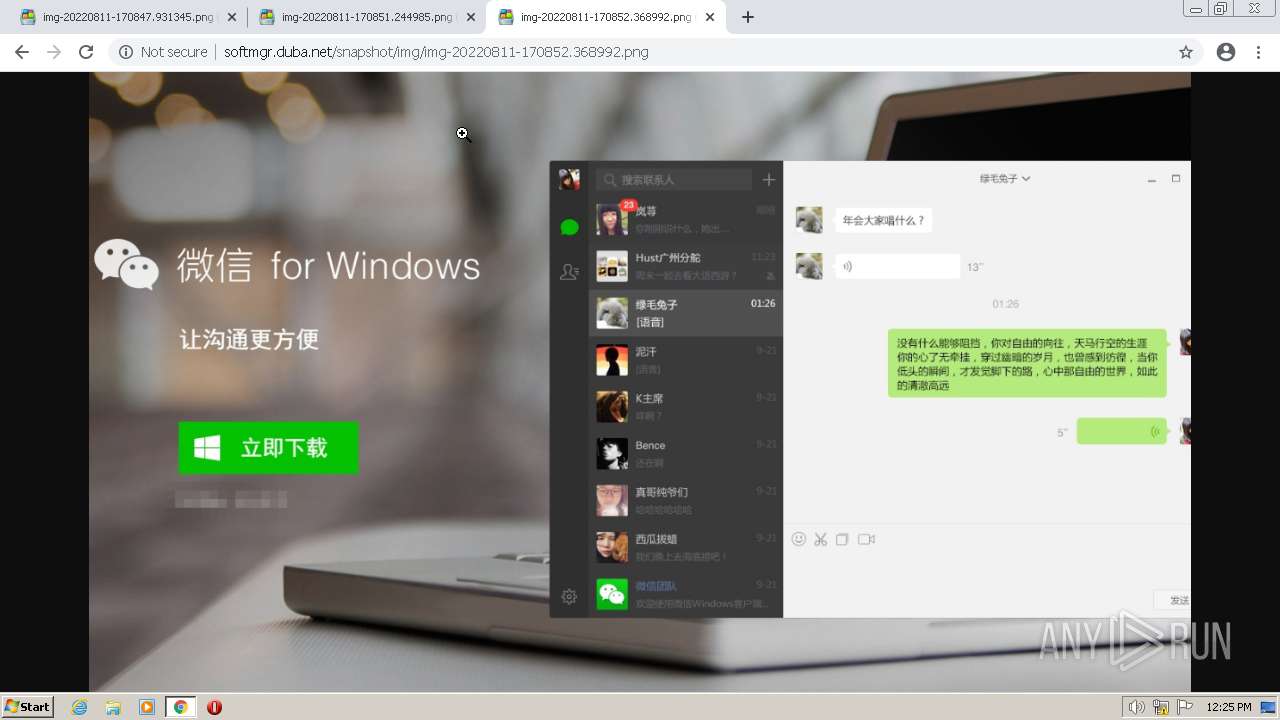Viewport: 1280px width, 720px height.
Task: Open the chat with the 23 unread badge
Action: point(686,219)
